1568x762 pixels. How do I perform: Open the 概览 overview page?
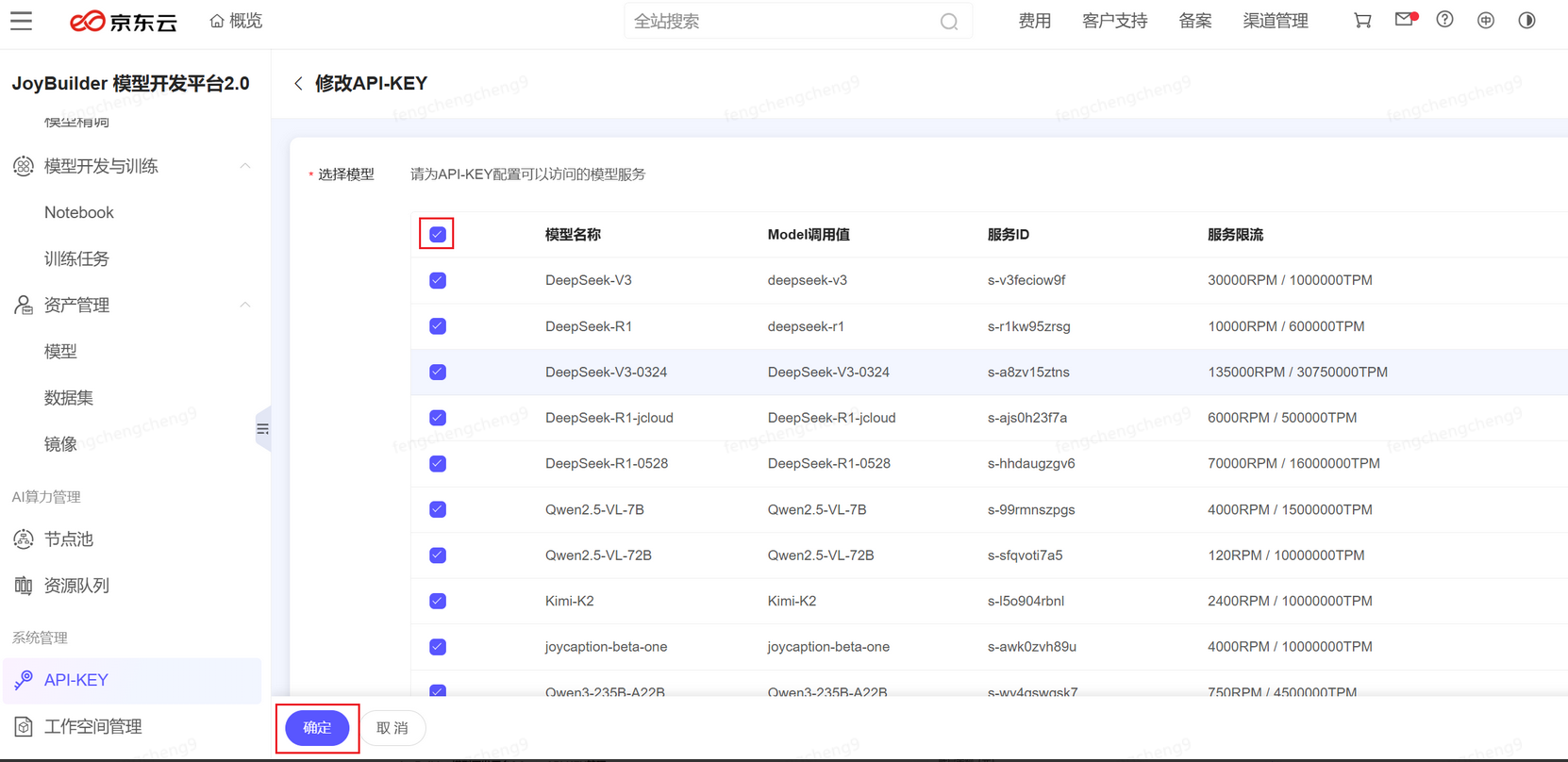coord(236,21)
